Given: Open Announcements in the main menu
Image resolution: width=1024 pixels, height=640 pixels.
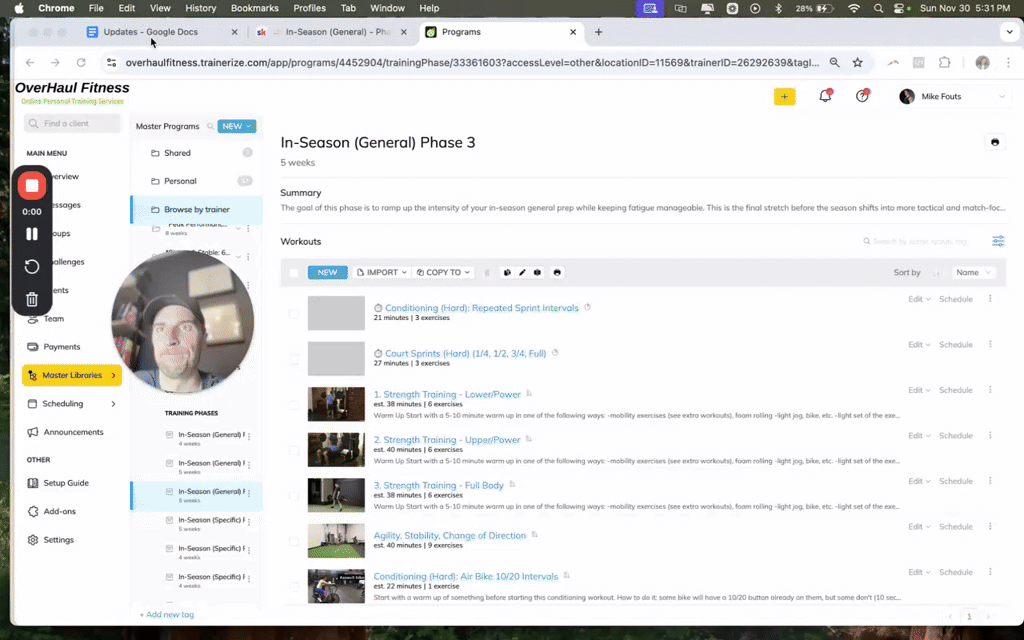Looking at the screenshot, I should pyautogui.click(x=73, y=432).
